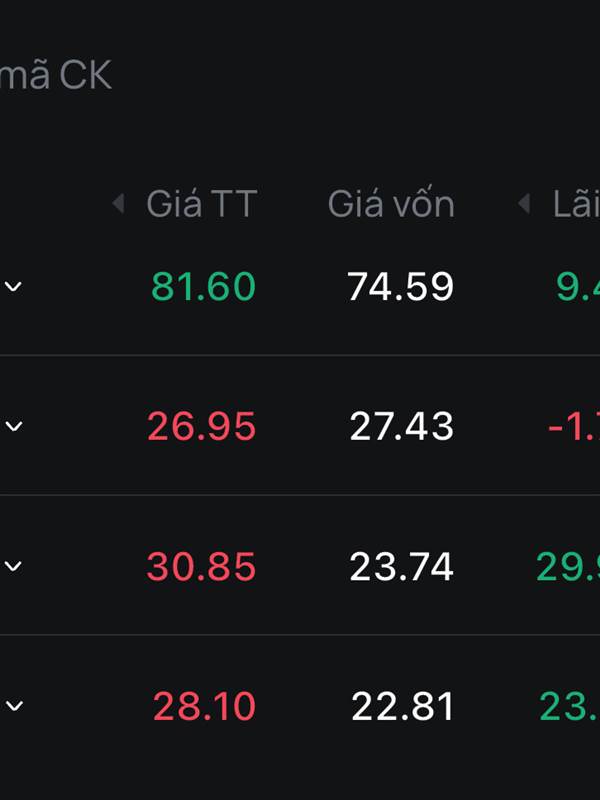Expand the row priced 30.85
This screenshot has width=600, height=800.
point(13,566)
